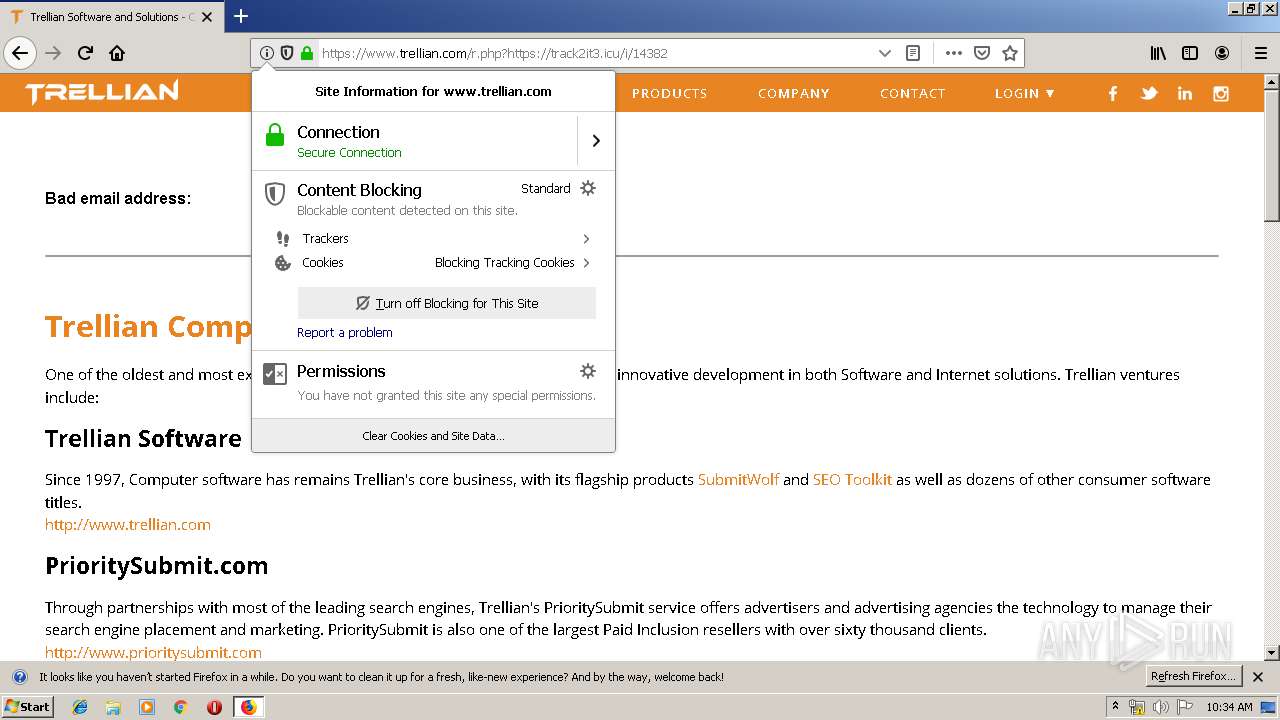The width and height of the screenshot is (1280, 720).
Task: Open Permissions settings gear
Action: pos(588,371)
